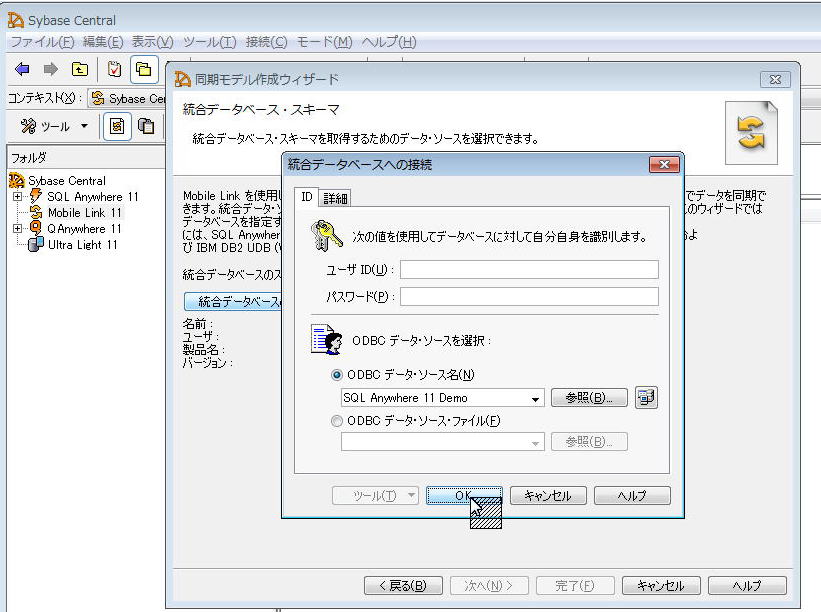The width and height of the screenshot is (821, 612).
Task: Click the ODBC administrator icon beside 参照
Action: pyautogui.click(x=647, y=397)
